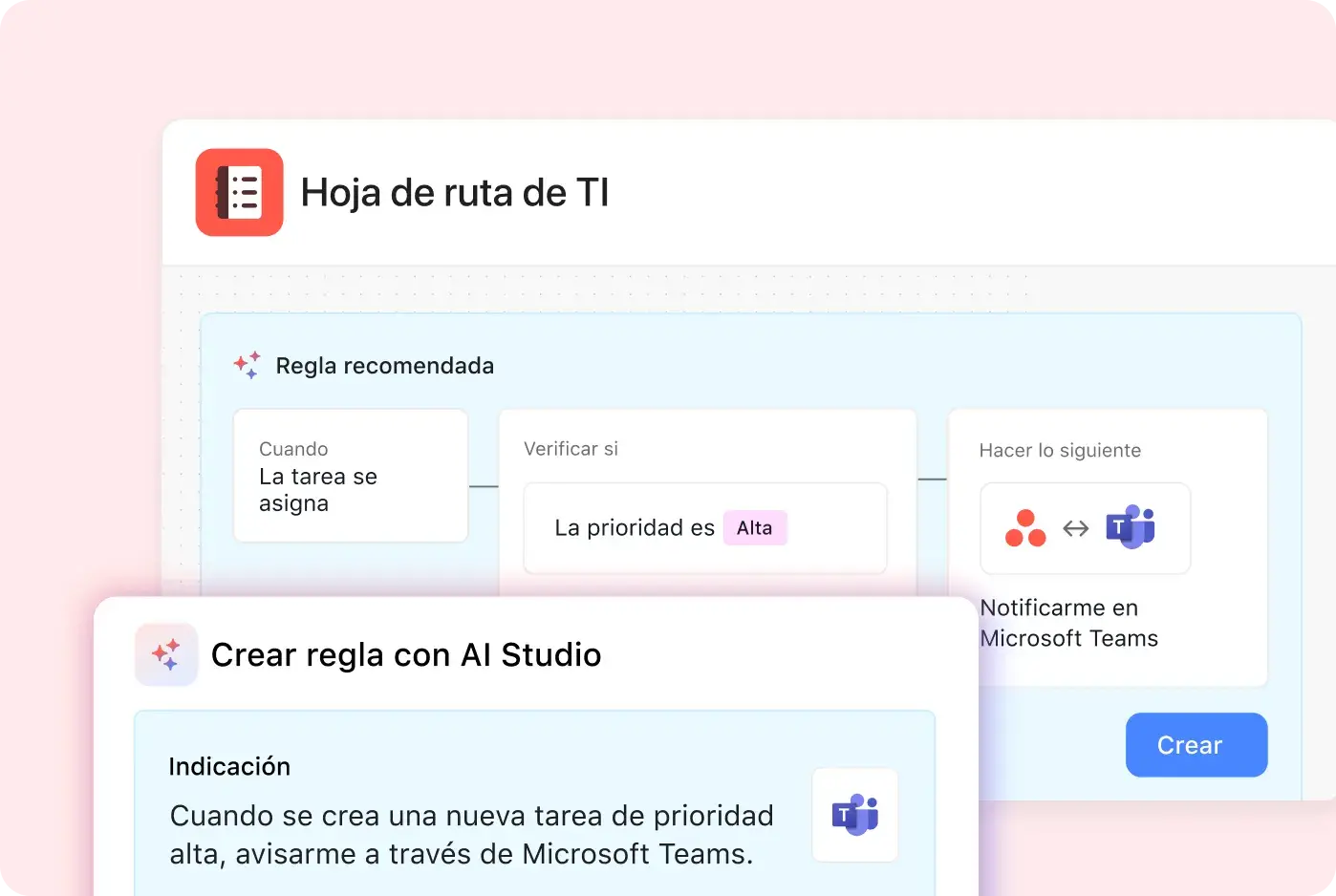Click the red project list icon

coord(239,192)
